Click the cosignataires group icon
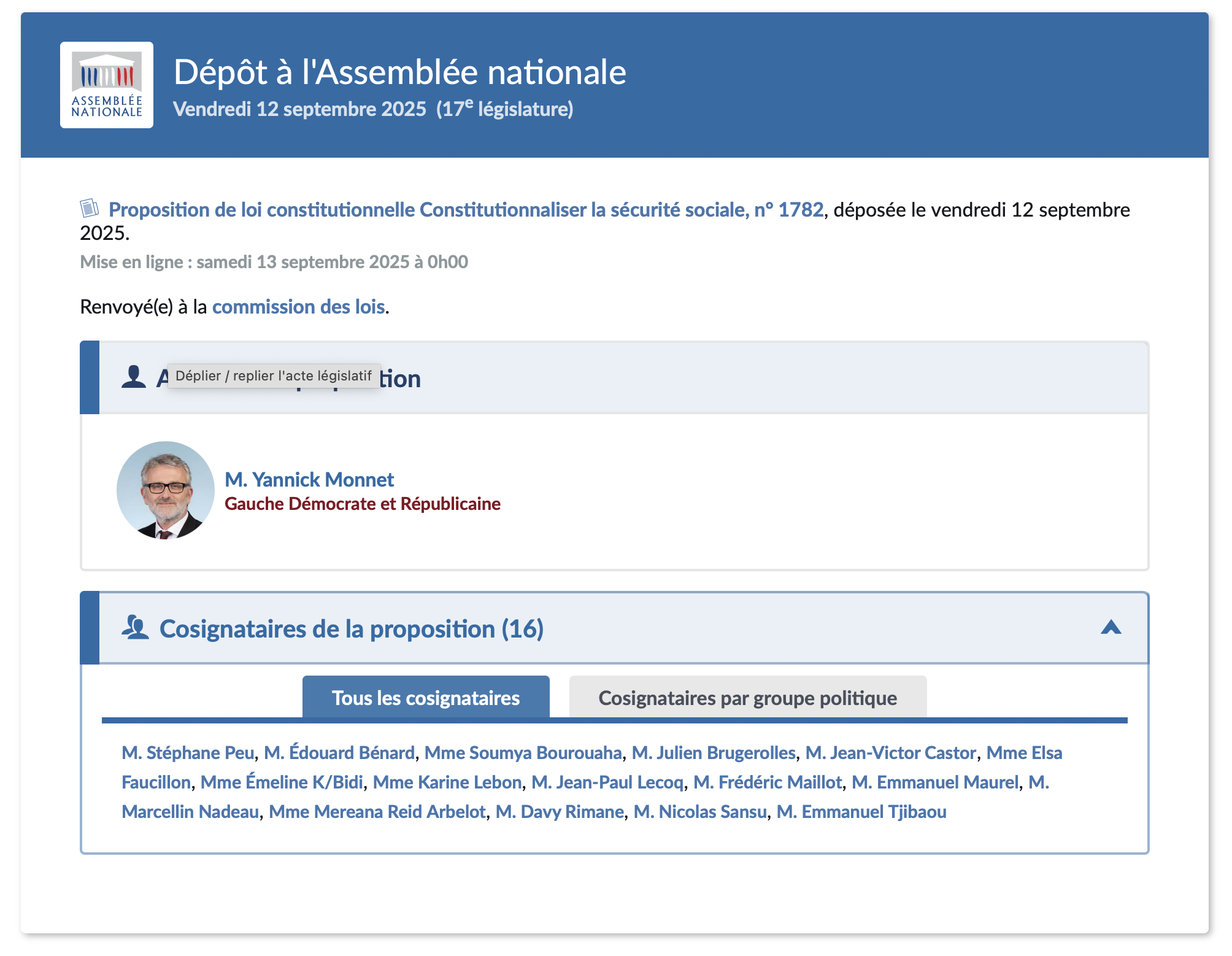Screen dimensions: 1232x956 [x=135, y=628]
